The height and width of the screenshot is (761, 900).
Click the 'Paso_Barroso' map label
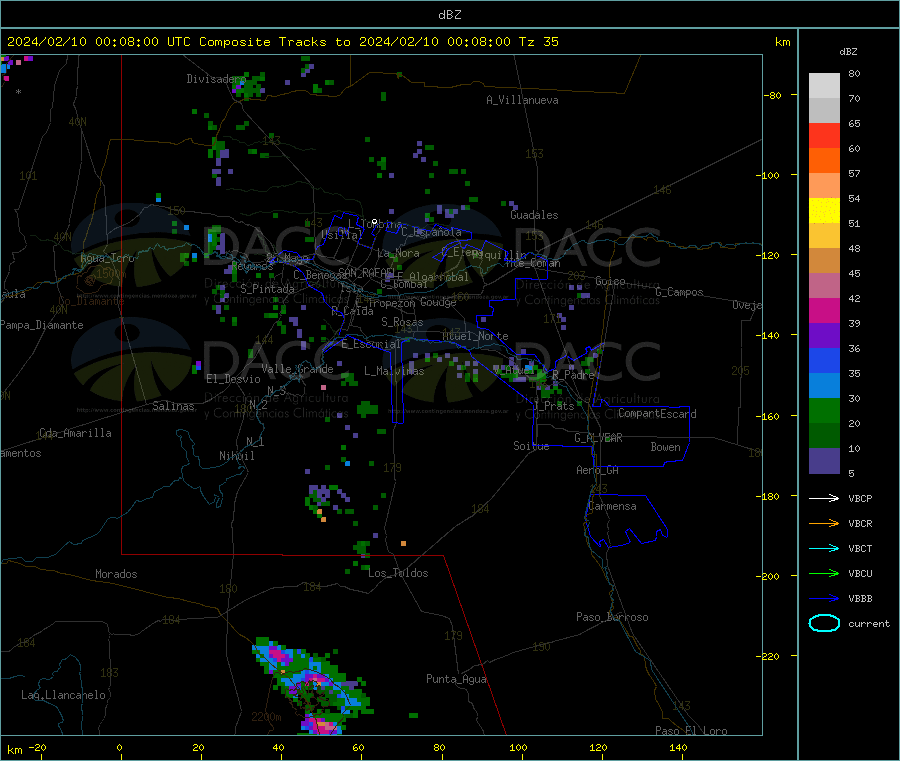coord(612,617)
